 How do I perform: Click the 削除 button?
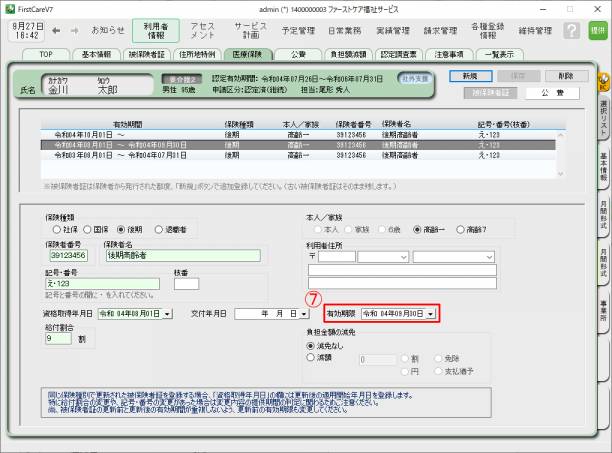(x=564, y=75)
